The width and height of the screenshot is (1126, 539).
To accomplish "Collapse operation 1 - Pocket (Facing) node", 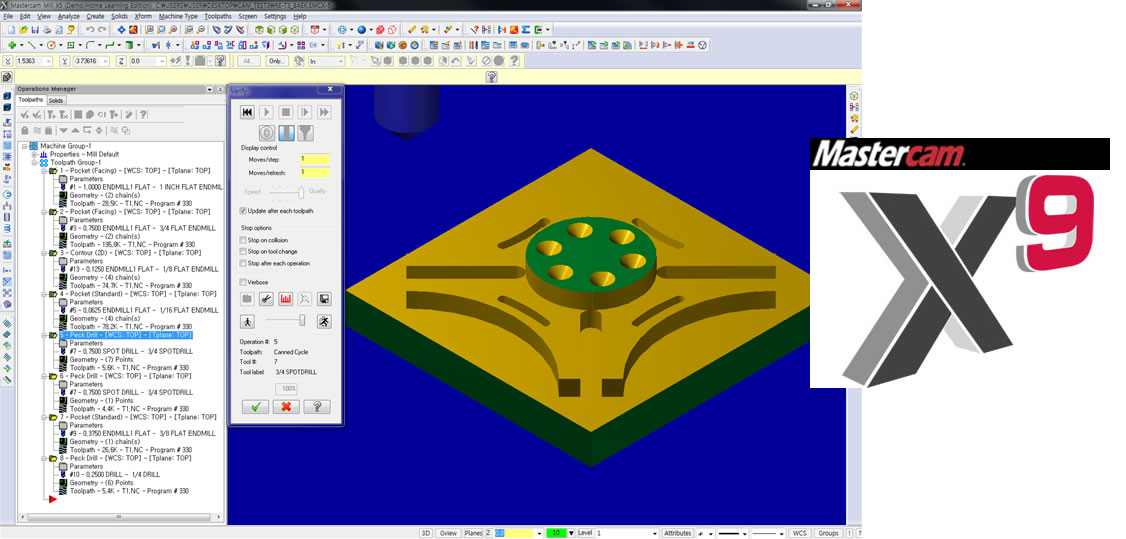I will 44,171.
